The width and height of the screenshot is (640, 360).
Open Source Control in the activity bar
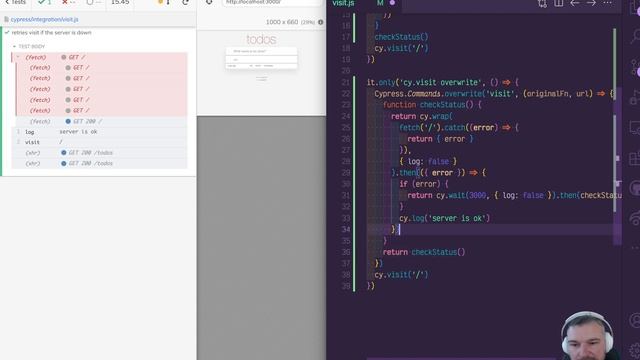click(x=635, y=68)
